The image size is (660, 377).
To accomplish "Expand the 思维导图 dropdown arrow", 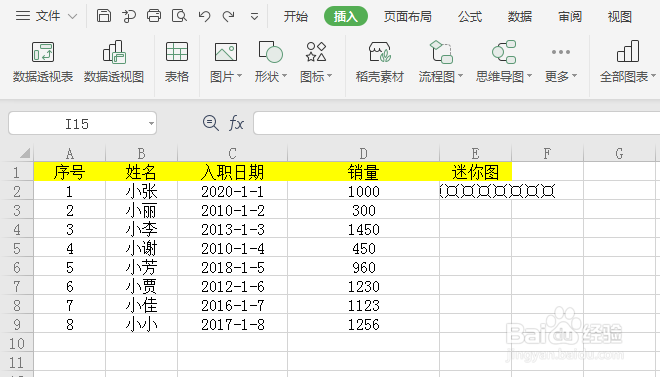I will tap(530, 76).
